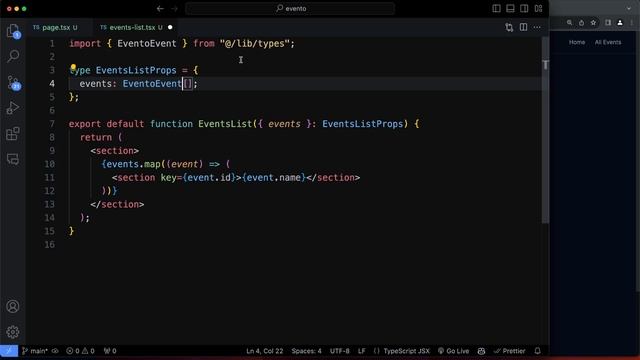Toggle the bottom panel
The height and width of the screenshot is (360, 640).
(510, 9)
